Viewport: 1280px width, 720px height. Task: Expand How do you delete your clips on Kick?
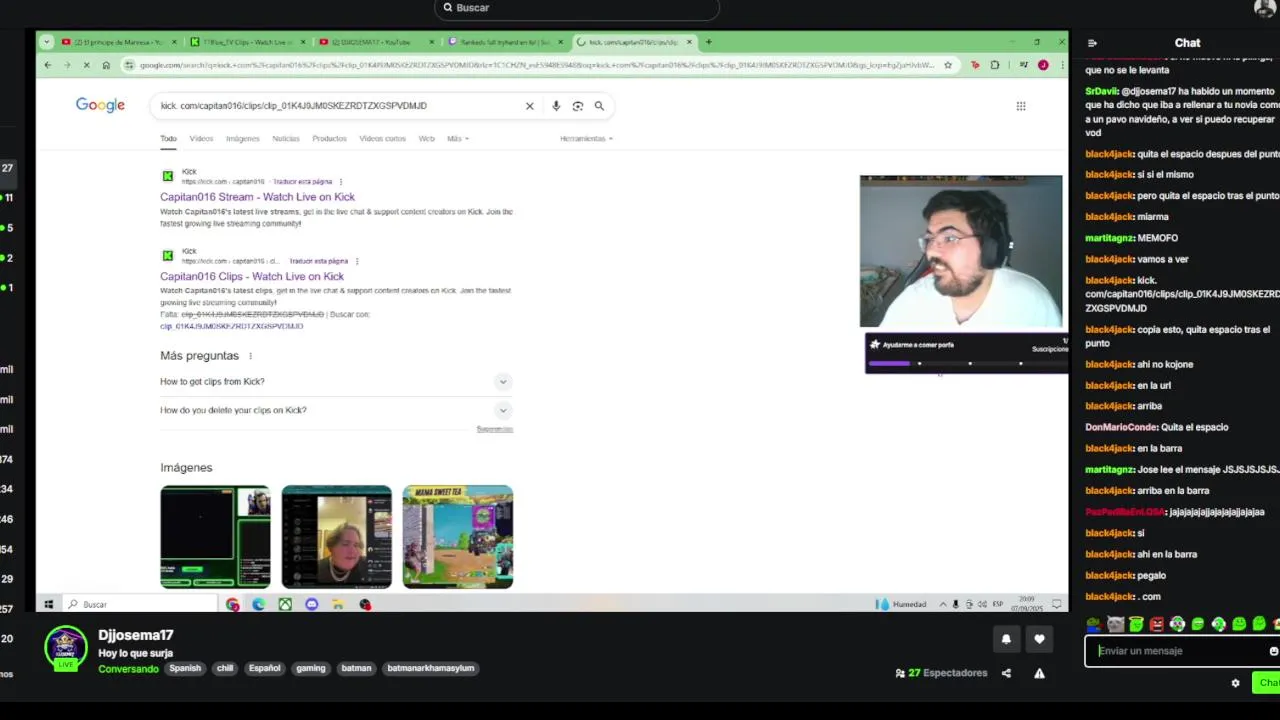pos(336,410)
